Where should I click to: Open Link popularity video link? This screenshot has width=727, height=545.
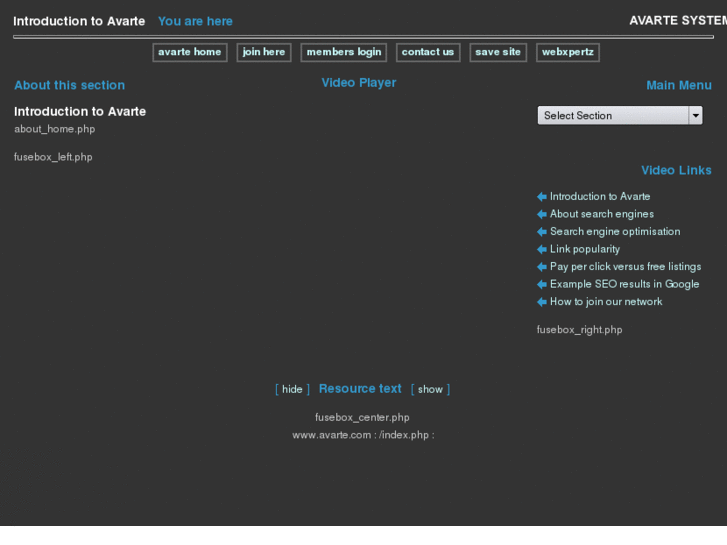click(585, 250)
